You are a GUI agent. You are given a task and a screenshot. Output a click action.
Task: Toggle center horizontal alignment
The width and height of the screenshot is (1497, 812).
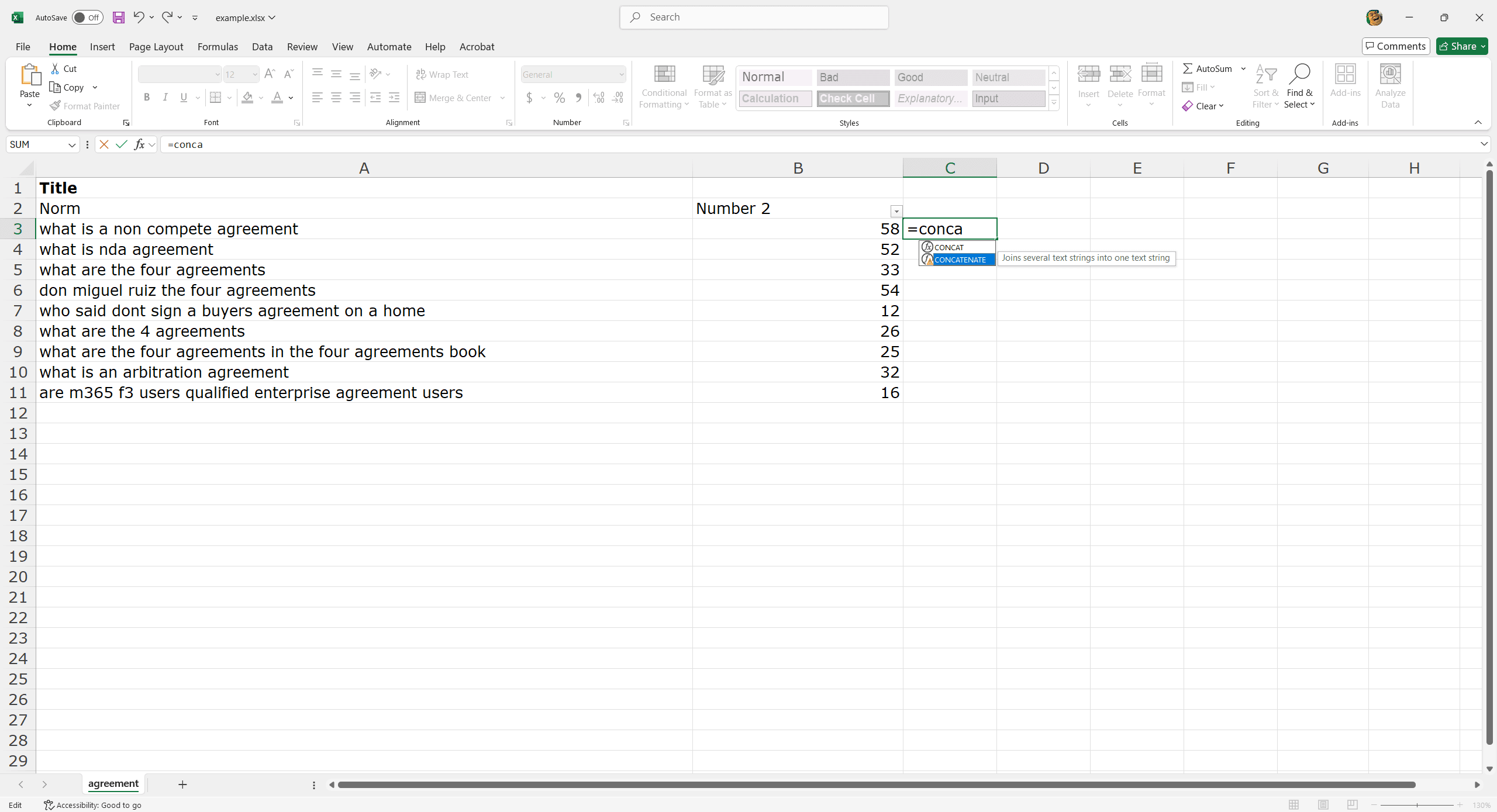[x=336, y=98]
